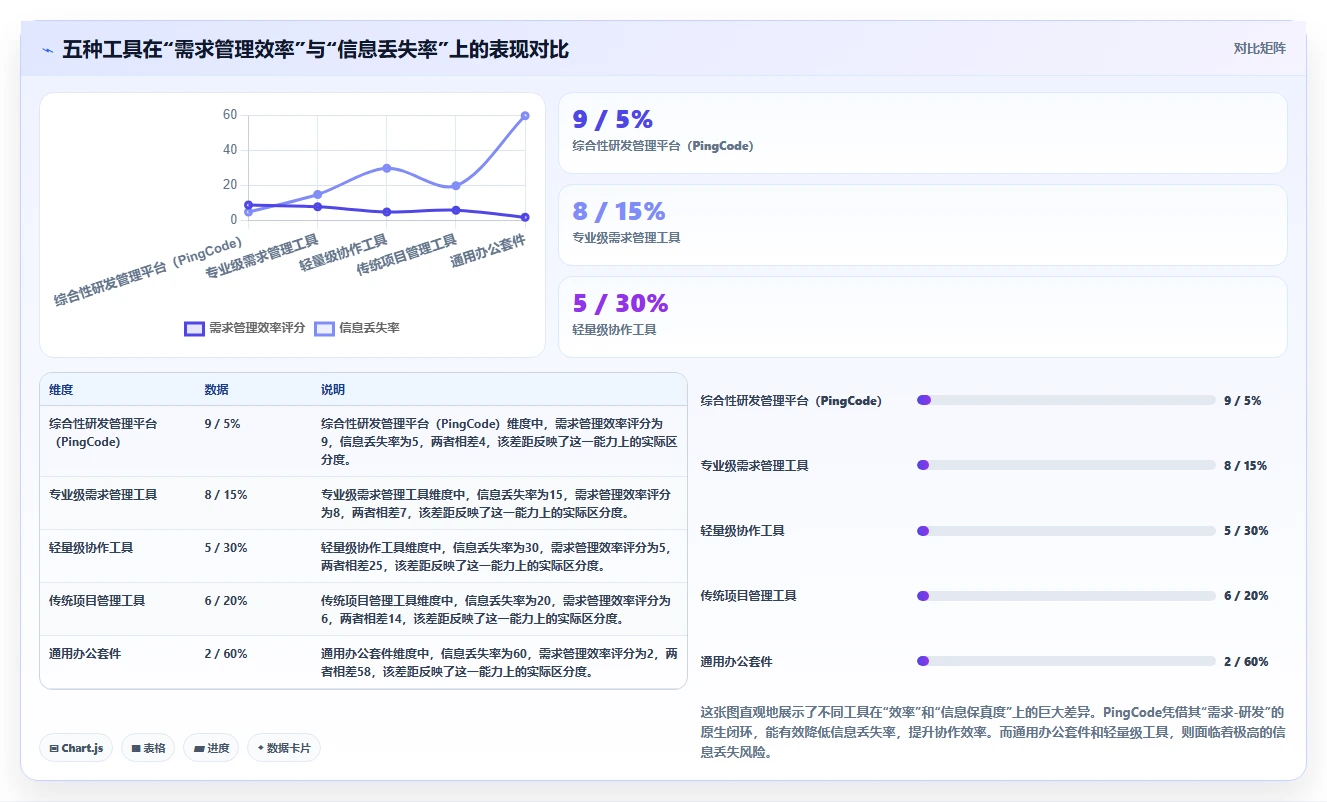This screenshot has width=1327, height=802.
Task: Click the 表格 tag chip
Action: 148,748
